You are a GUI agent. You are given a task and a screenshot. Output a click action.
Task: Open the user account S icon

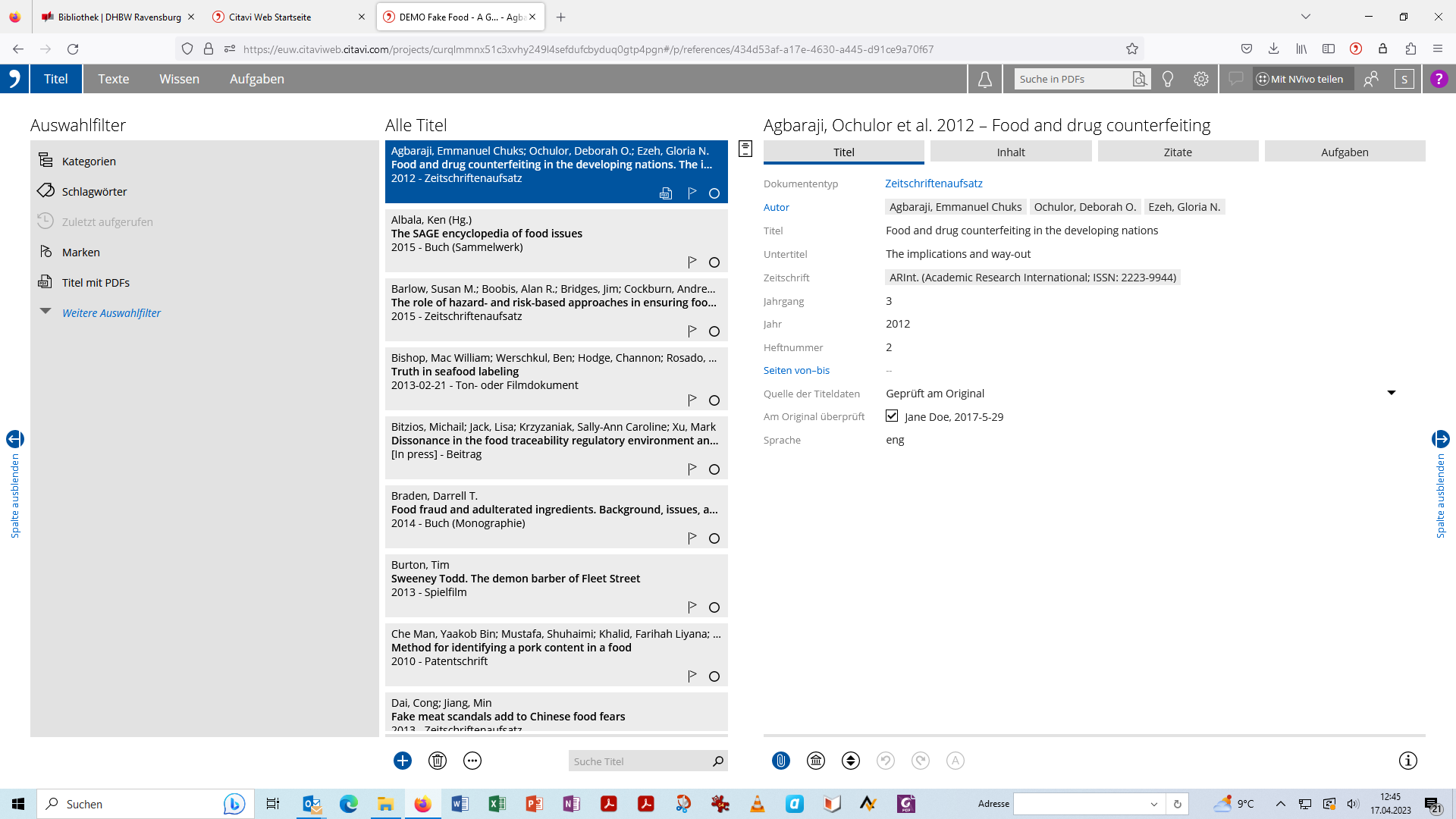coord(1404,79)
